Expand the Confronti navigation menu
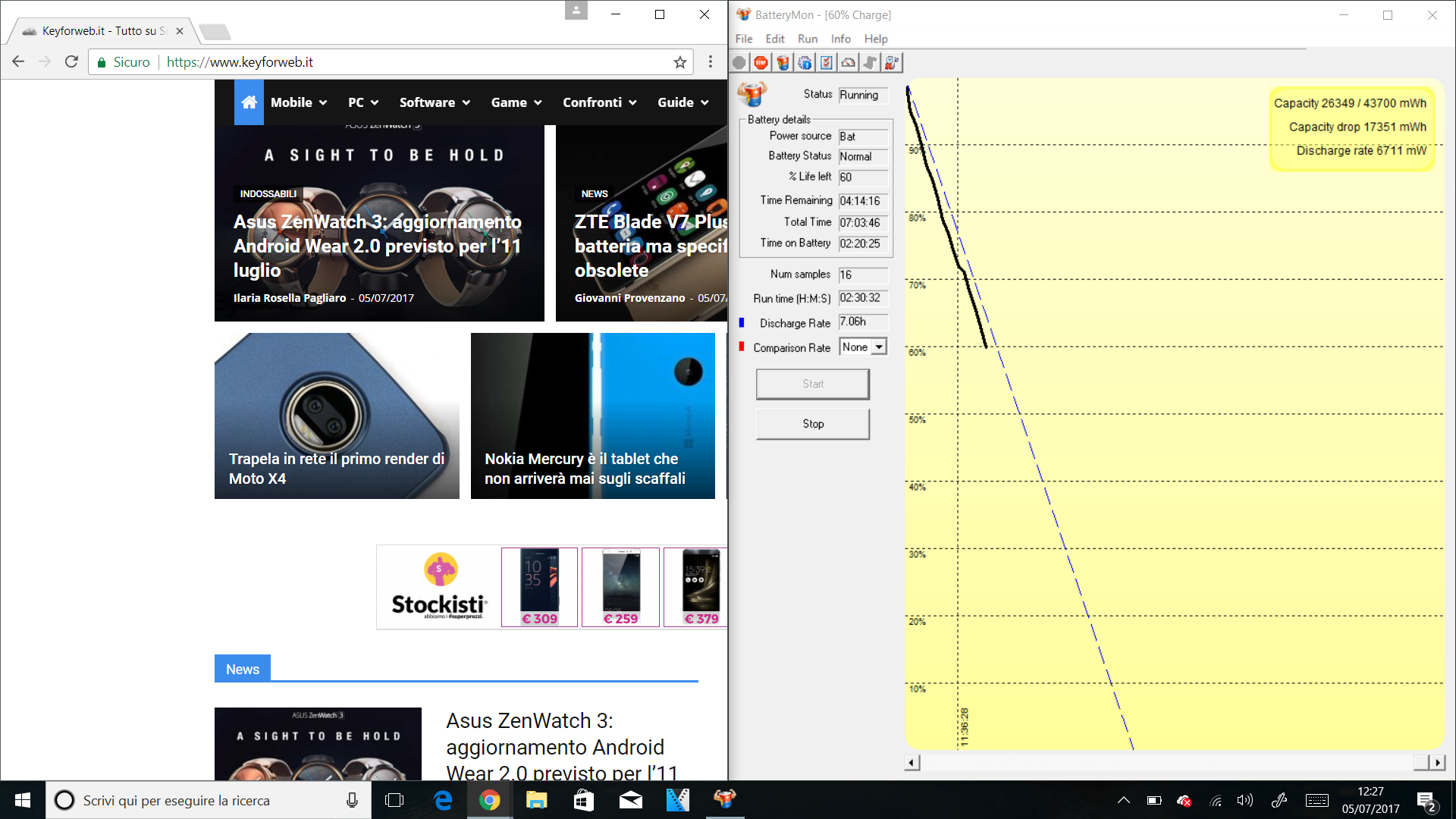The height and width of the screenshot is (819, 1456). click(x=599, y=102)
